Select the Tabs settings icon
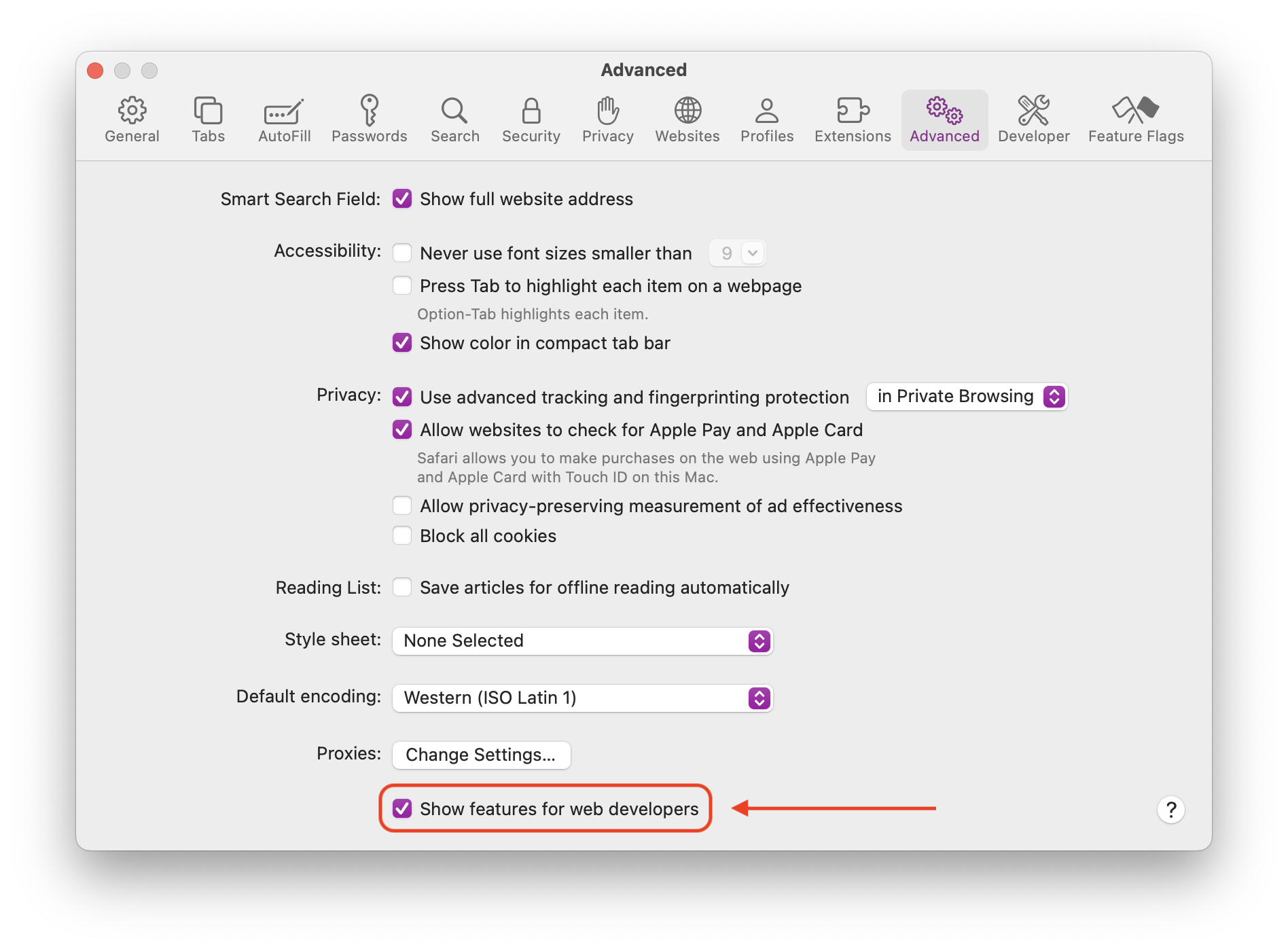The height and width of the screenshot is (951, 1288). pyautogui.click(x=208, y=119)
